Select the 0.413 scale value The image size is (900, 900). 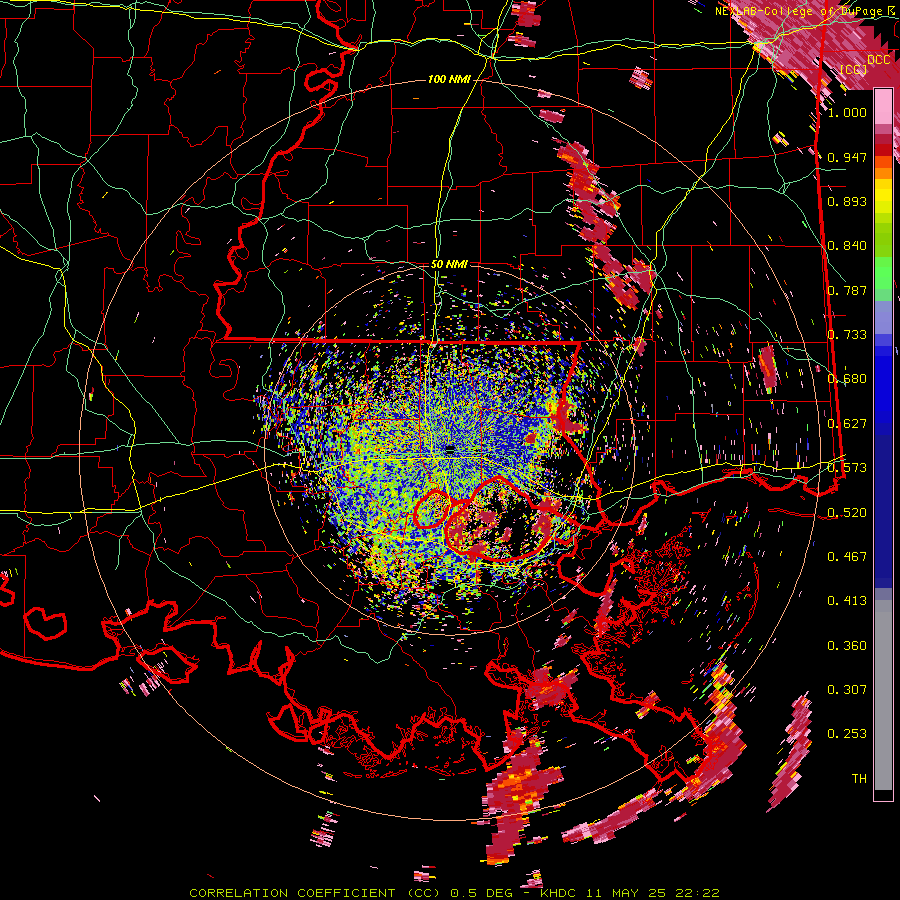pyautogui.click(x=847, y=601)
